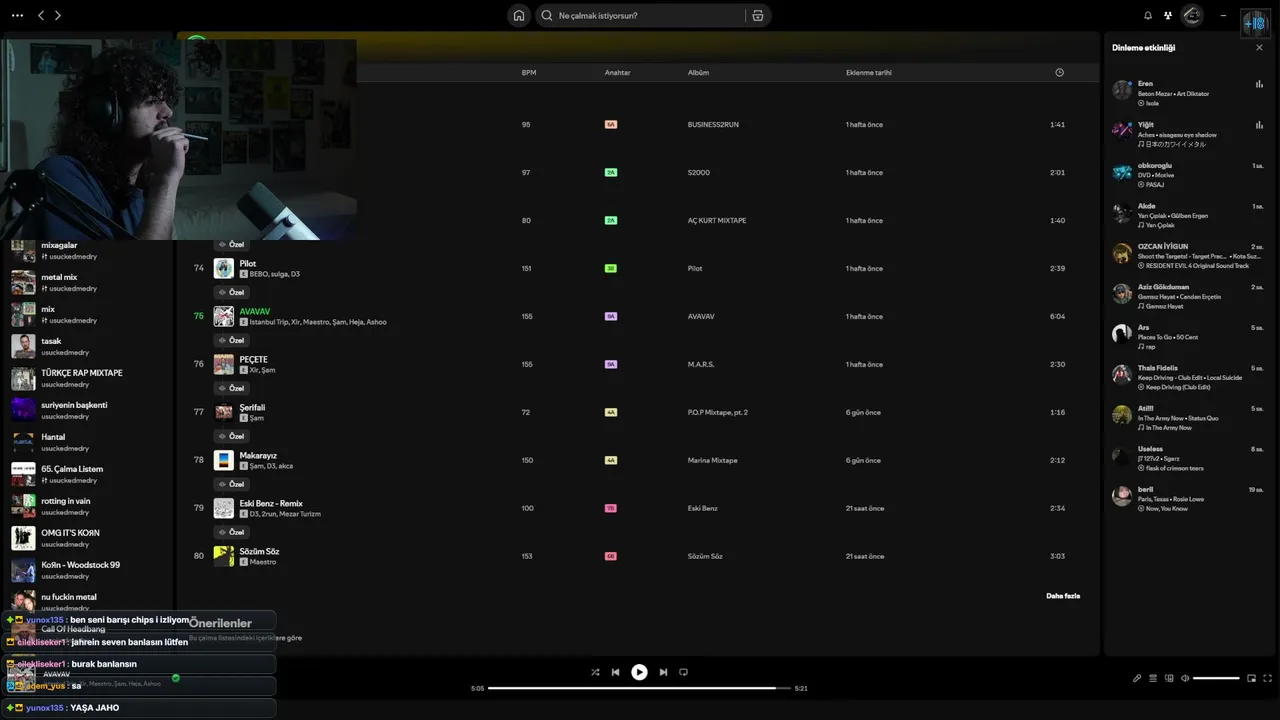Open the M.A.R.S. album link
The width and height of the screenshot is (1280, 720).
[x=701, y=364]
